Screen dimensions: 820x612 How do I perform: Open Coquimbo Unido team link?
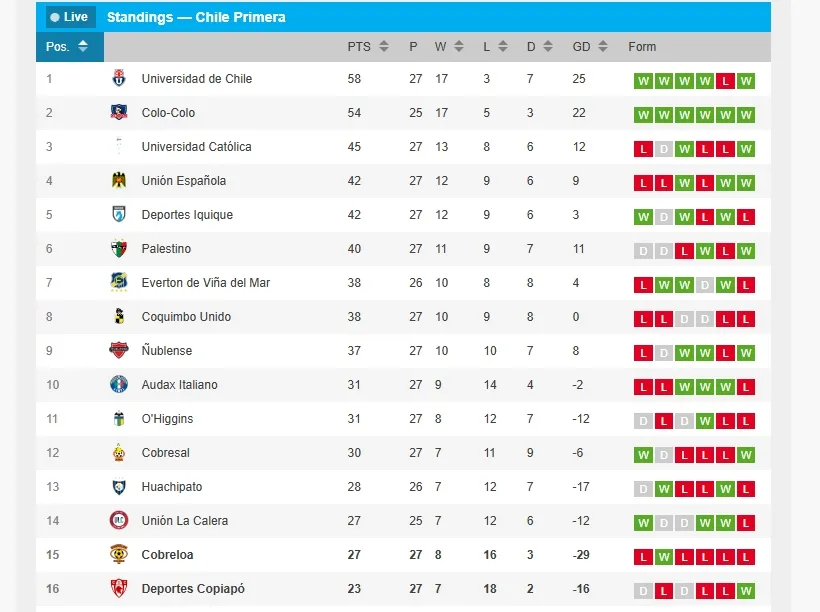point(186,317)
